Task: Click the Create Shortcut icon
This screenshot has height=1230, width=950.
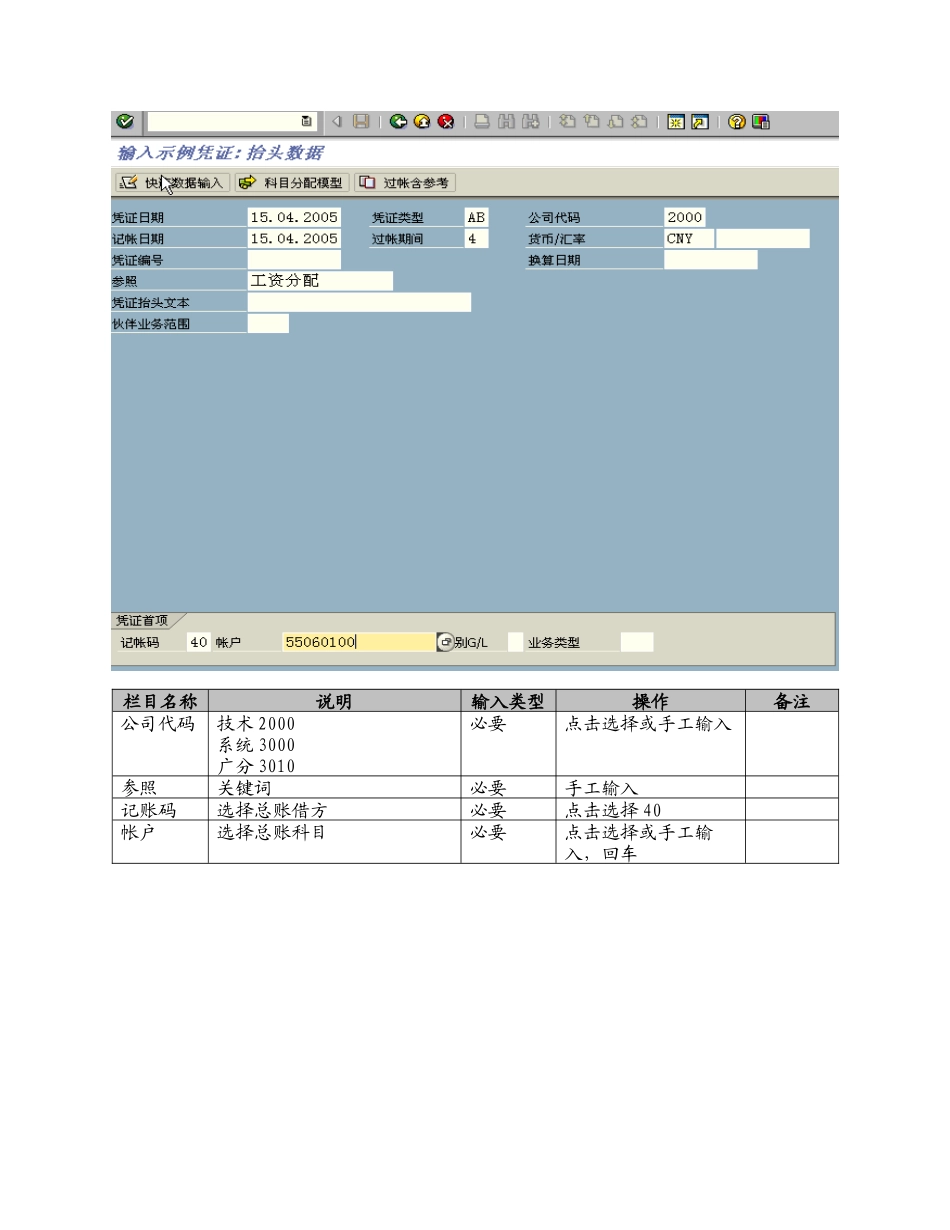Action: pos(700,122)
